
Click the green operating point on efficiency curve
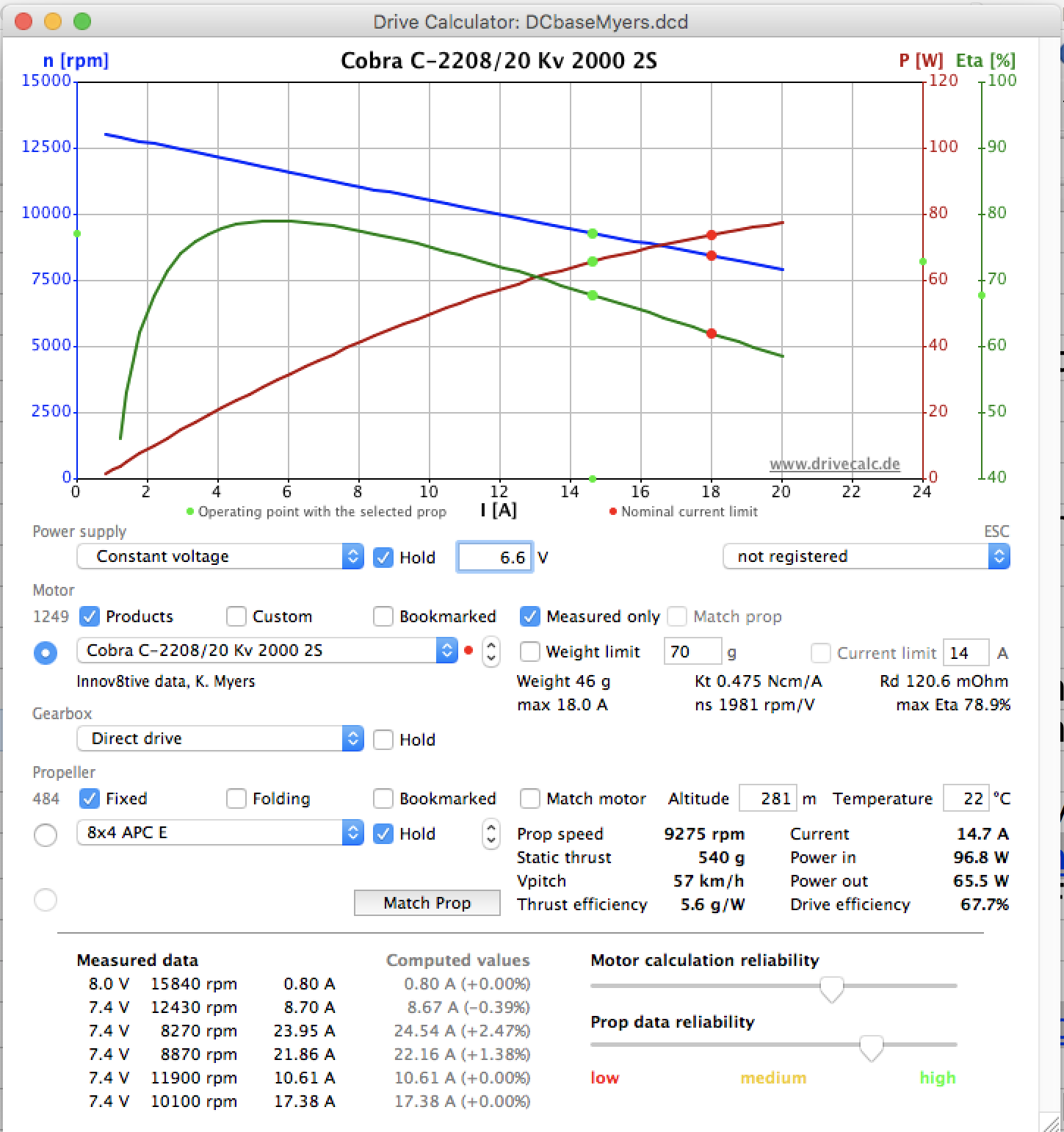(x=593, y=295)
